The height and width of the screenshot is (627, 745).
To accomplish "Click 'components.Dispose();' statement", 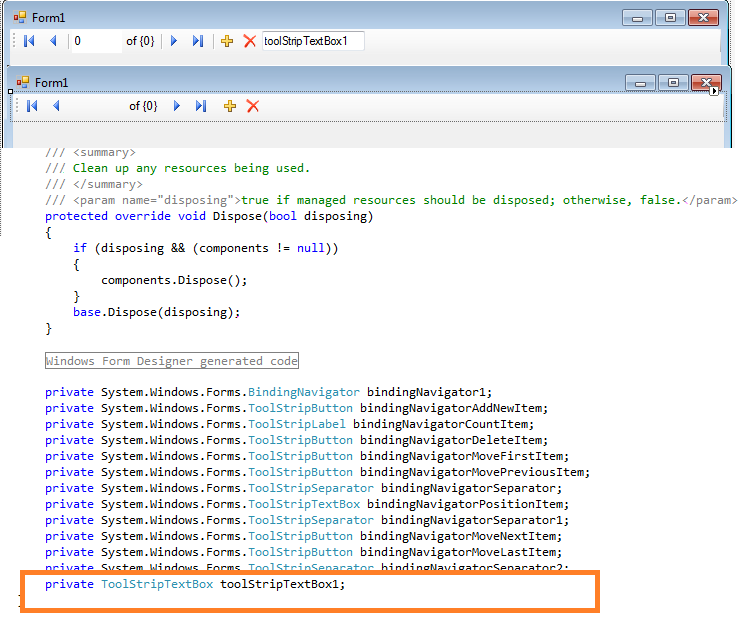I will point(174,280).
